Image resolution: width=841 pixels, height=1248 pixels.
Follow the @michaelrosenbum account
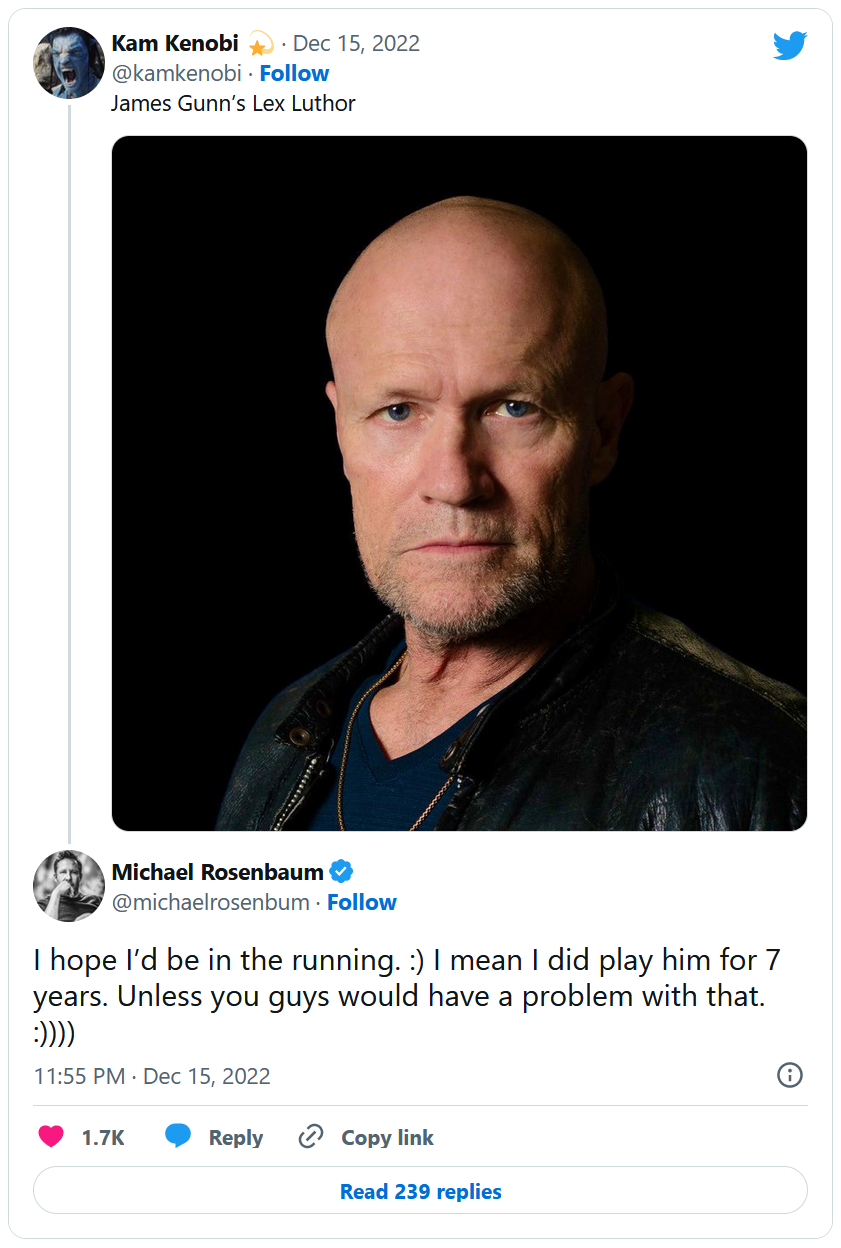362,902
